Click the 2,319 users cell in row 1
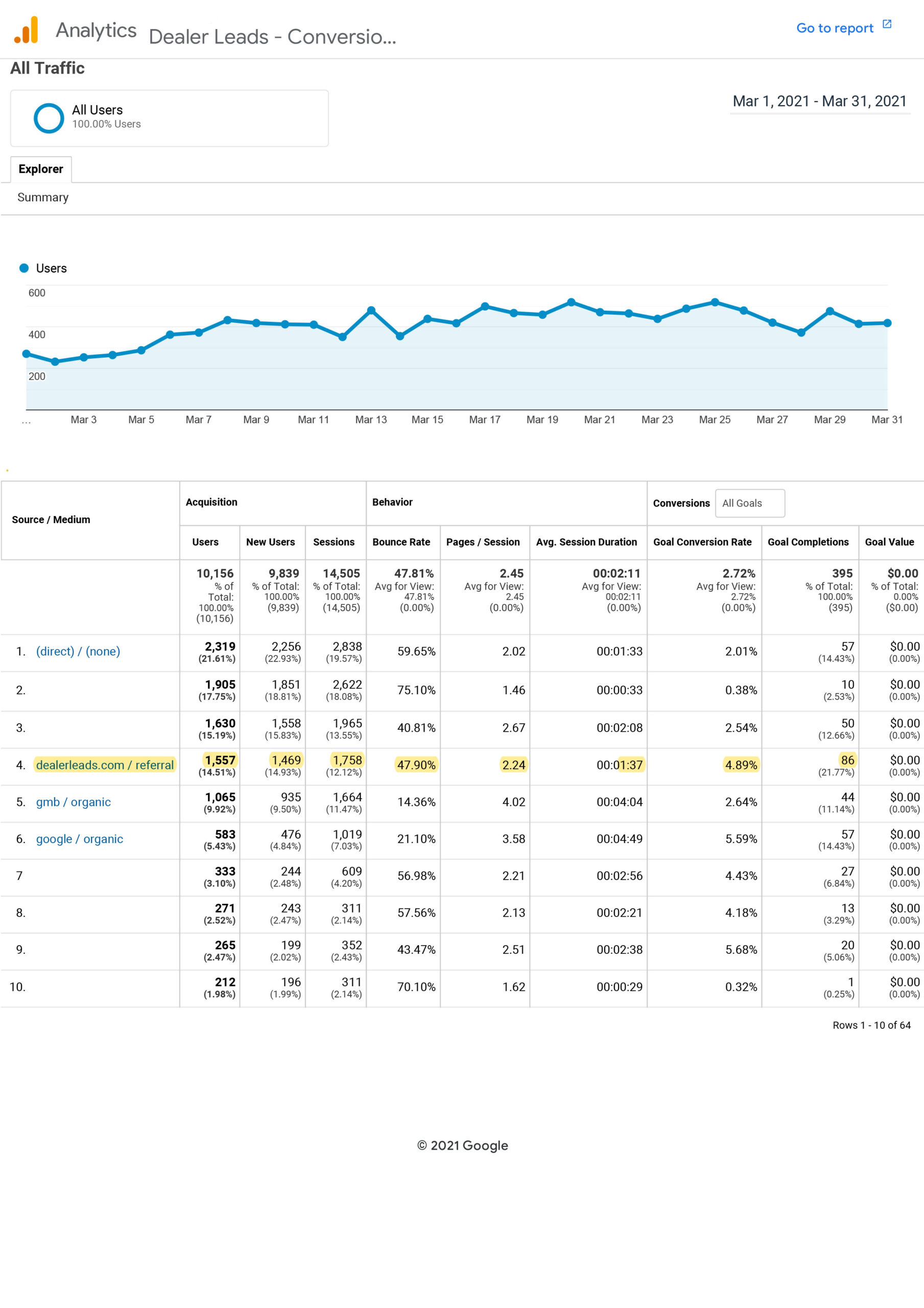This screenshot has height=1308, width=924. pos(221,647)
